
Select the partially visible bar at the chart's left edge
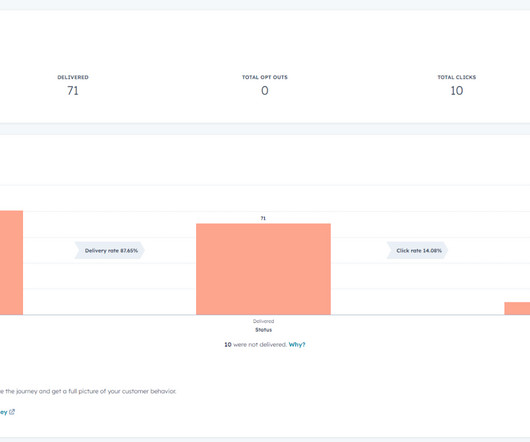[x=11, y=263]
